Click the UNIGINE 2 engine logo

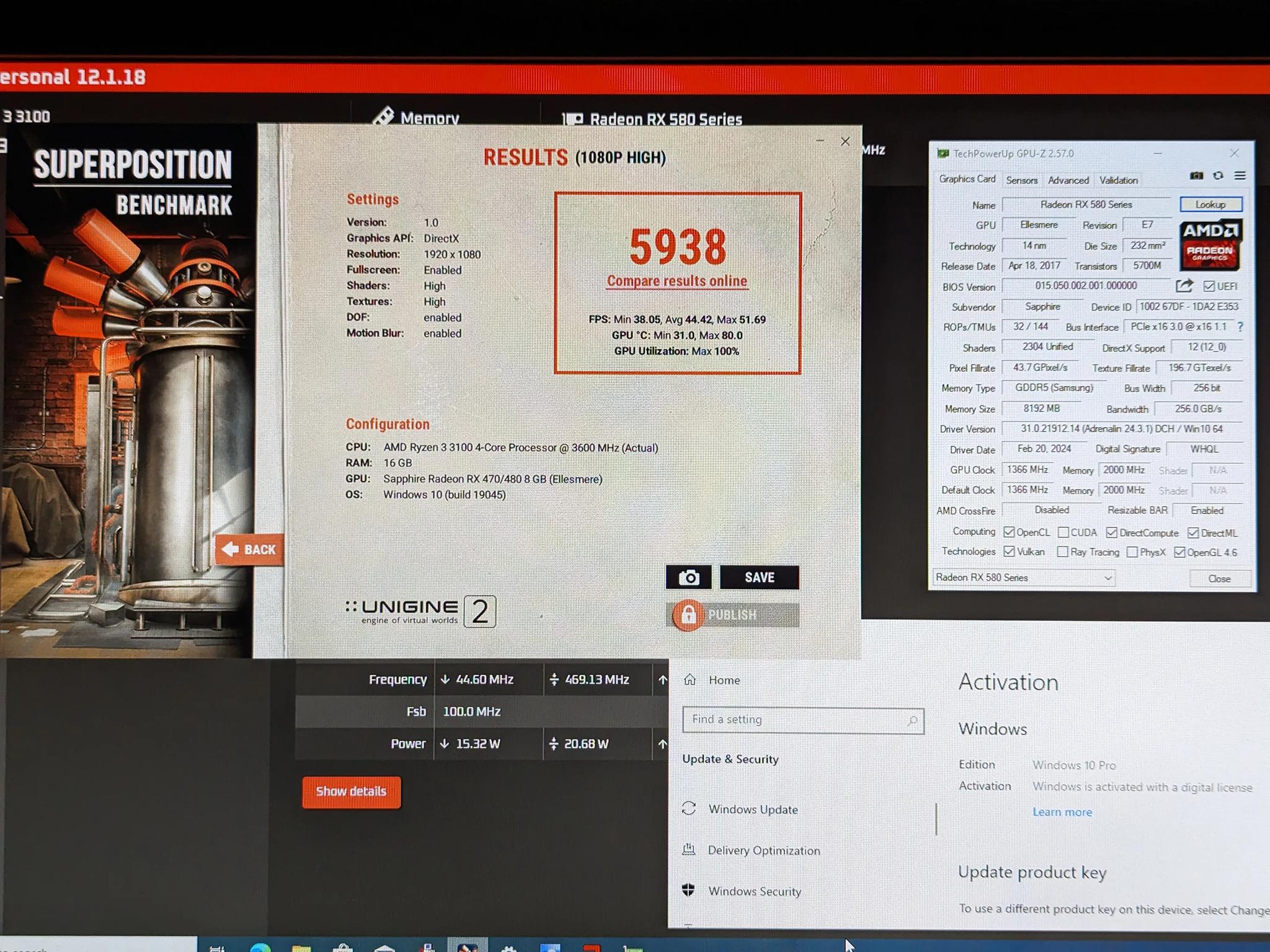421,612
